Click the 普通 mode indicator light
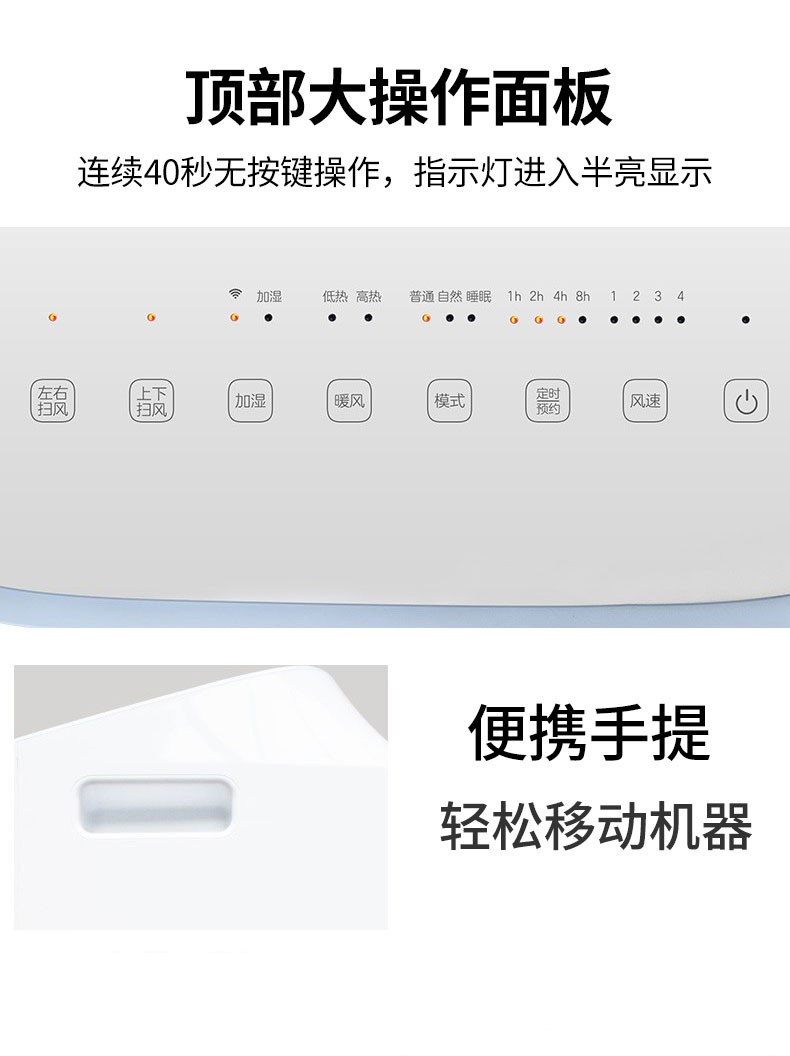The height and width of the screenshot is (1056, 790). tap(426, 318)
